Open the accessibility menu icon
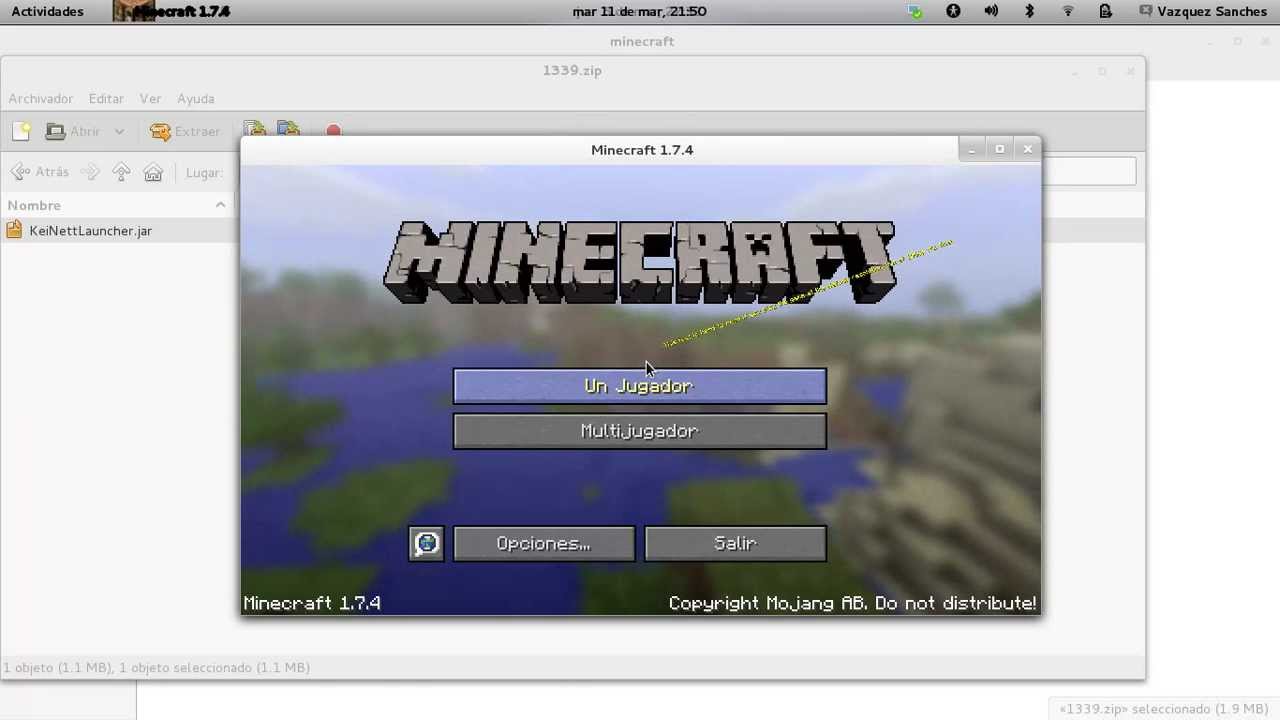The height and width of the screenshot is (720, 1280). (x=953, y=12)
